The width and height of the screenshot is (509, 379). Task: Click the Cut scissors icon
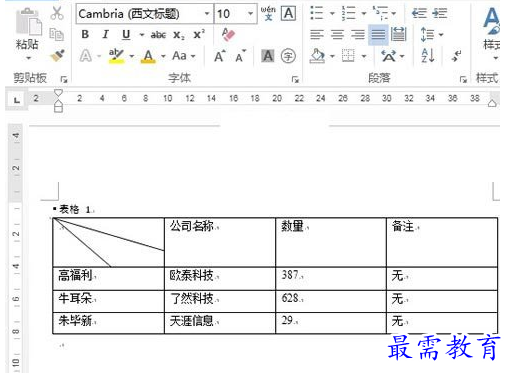[57, 13]
